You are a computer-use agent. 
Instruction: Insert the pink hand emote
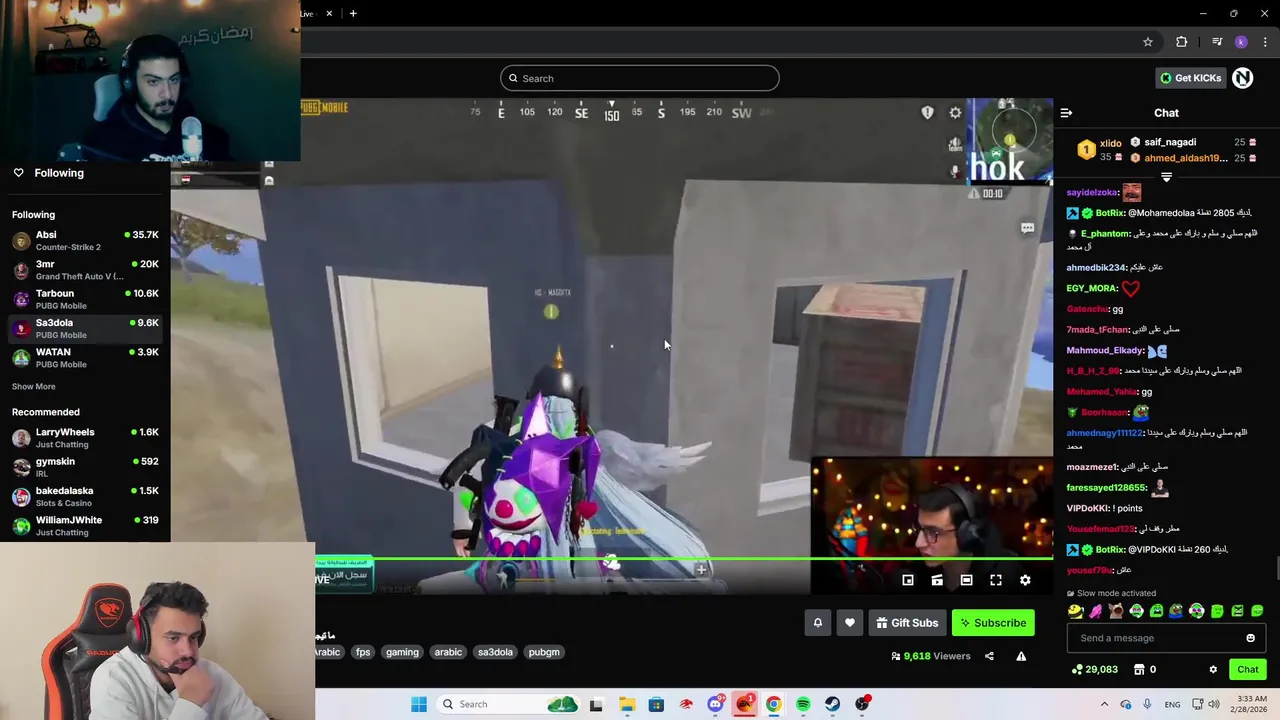[x=1096, y=611]
